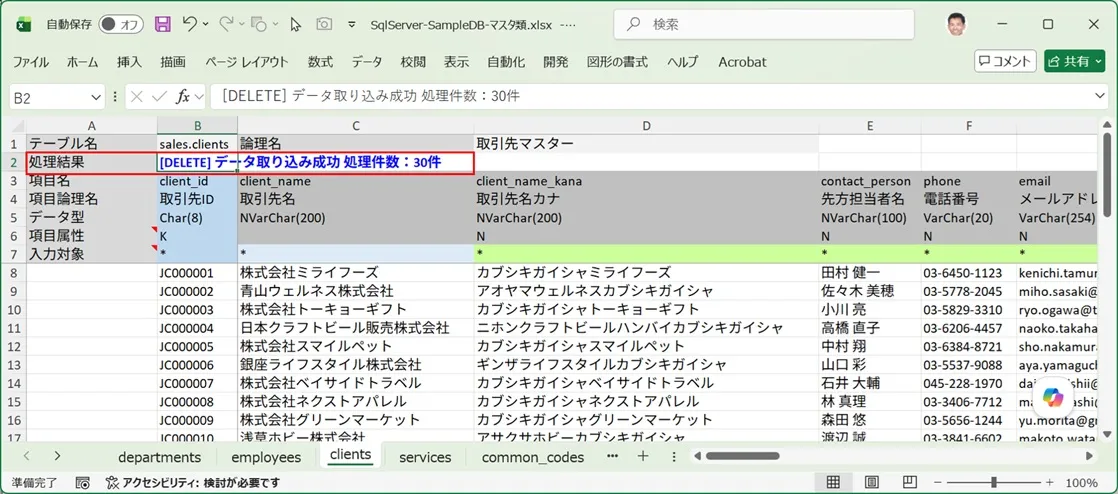Click the Save floppy disk icon
Image resolution: width=1118 pixels, height=494 pixels.
163,24
